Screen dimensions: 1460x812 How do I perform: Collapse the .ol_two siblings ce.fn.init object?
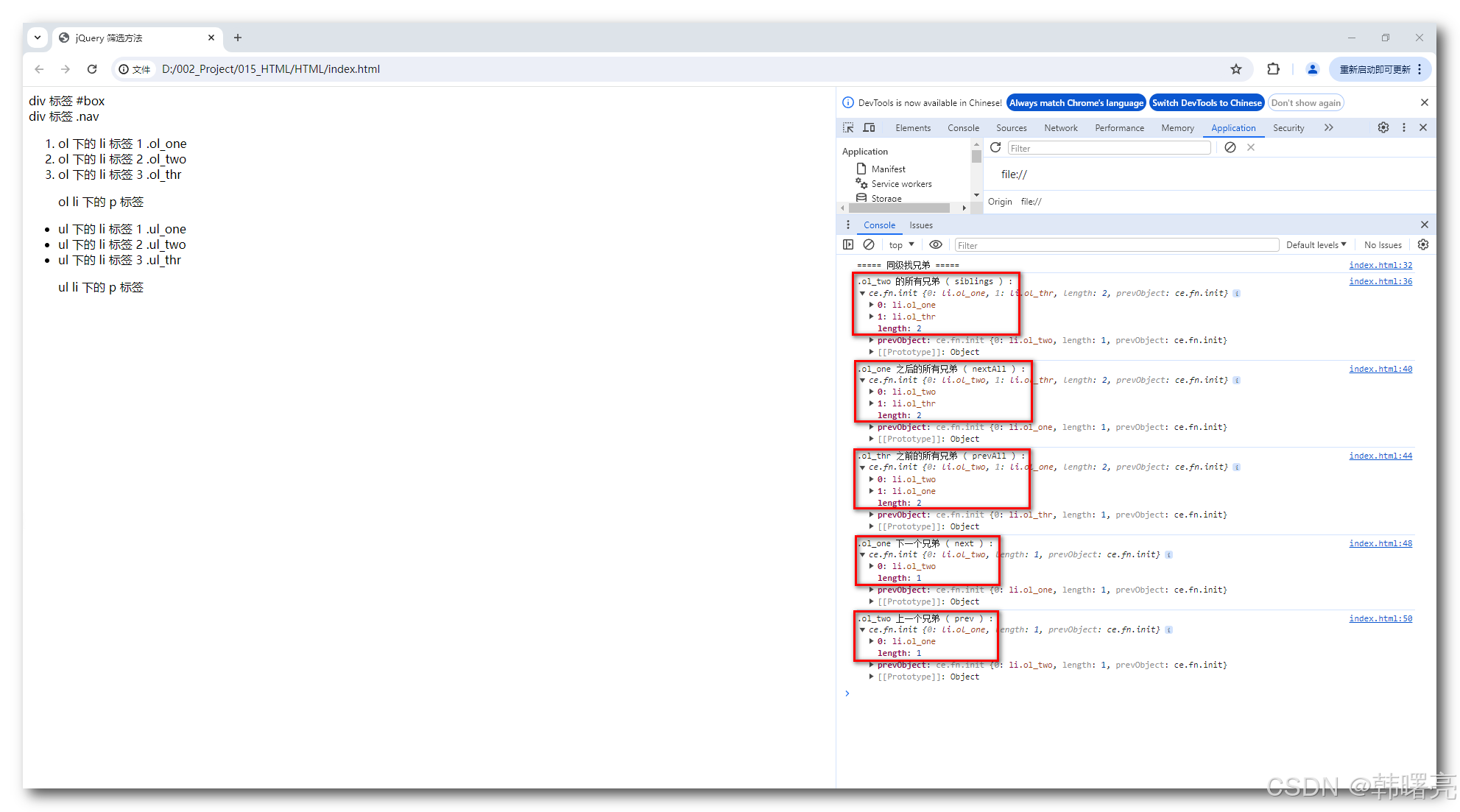862,293
